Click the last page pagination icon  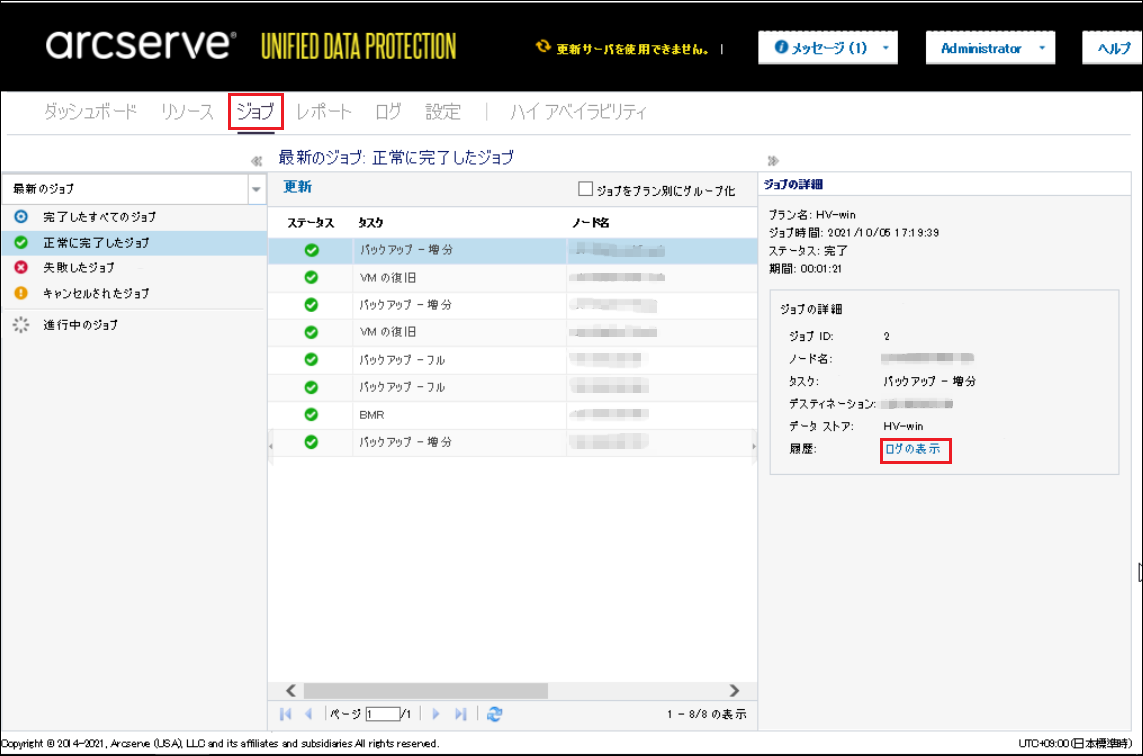point(461,714)
